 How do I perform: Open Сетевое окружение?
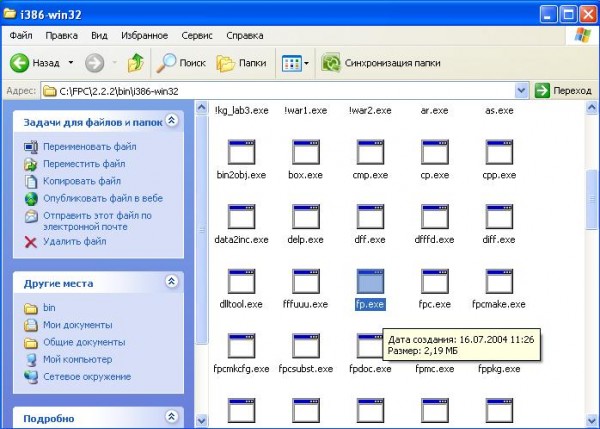click(x=87, y=377)
